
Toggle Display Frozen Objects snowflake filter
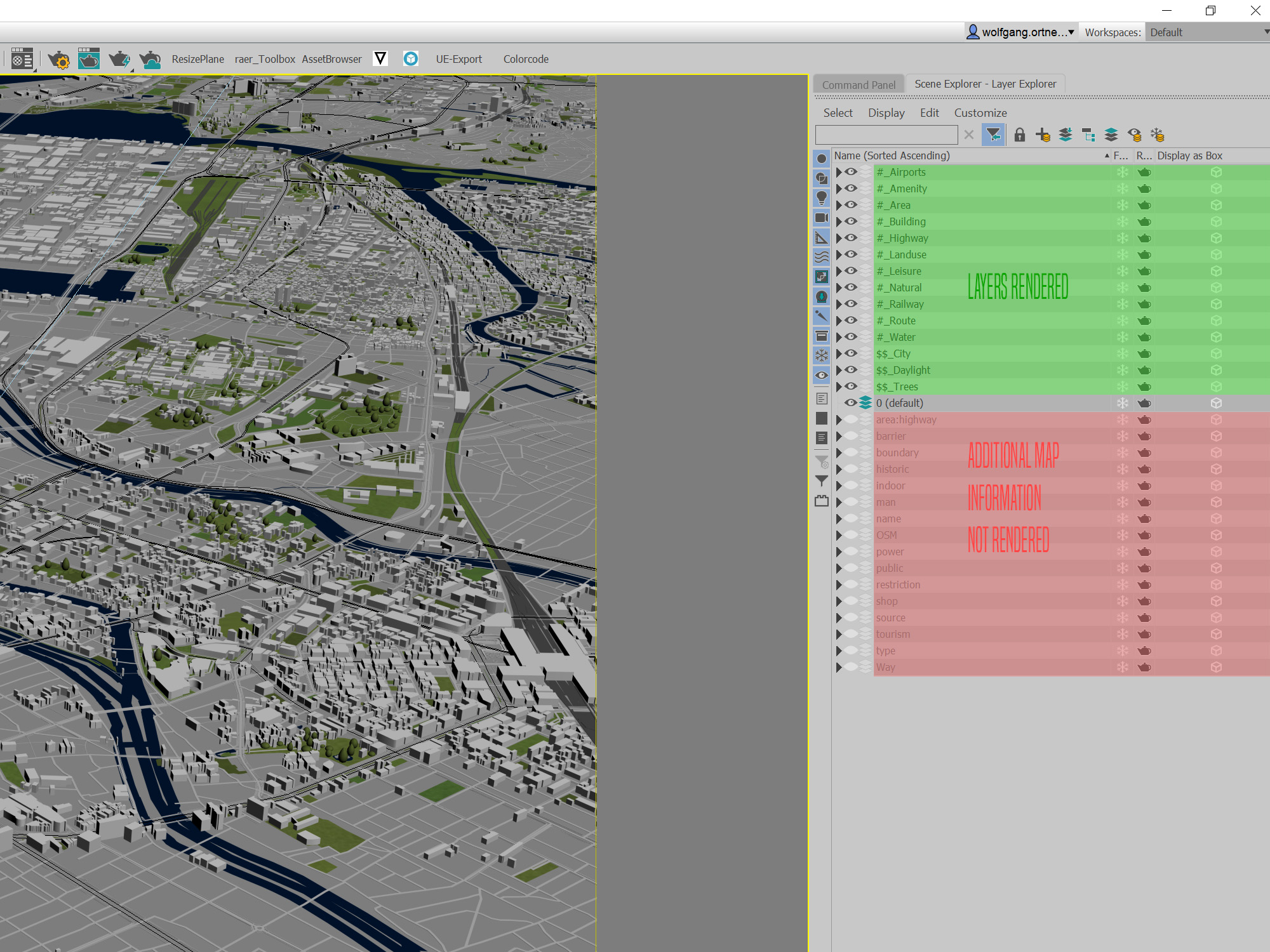pyautogui.click(x=822, y=355)
